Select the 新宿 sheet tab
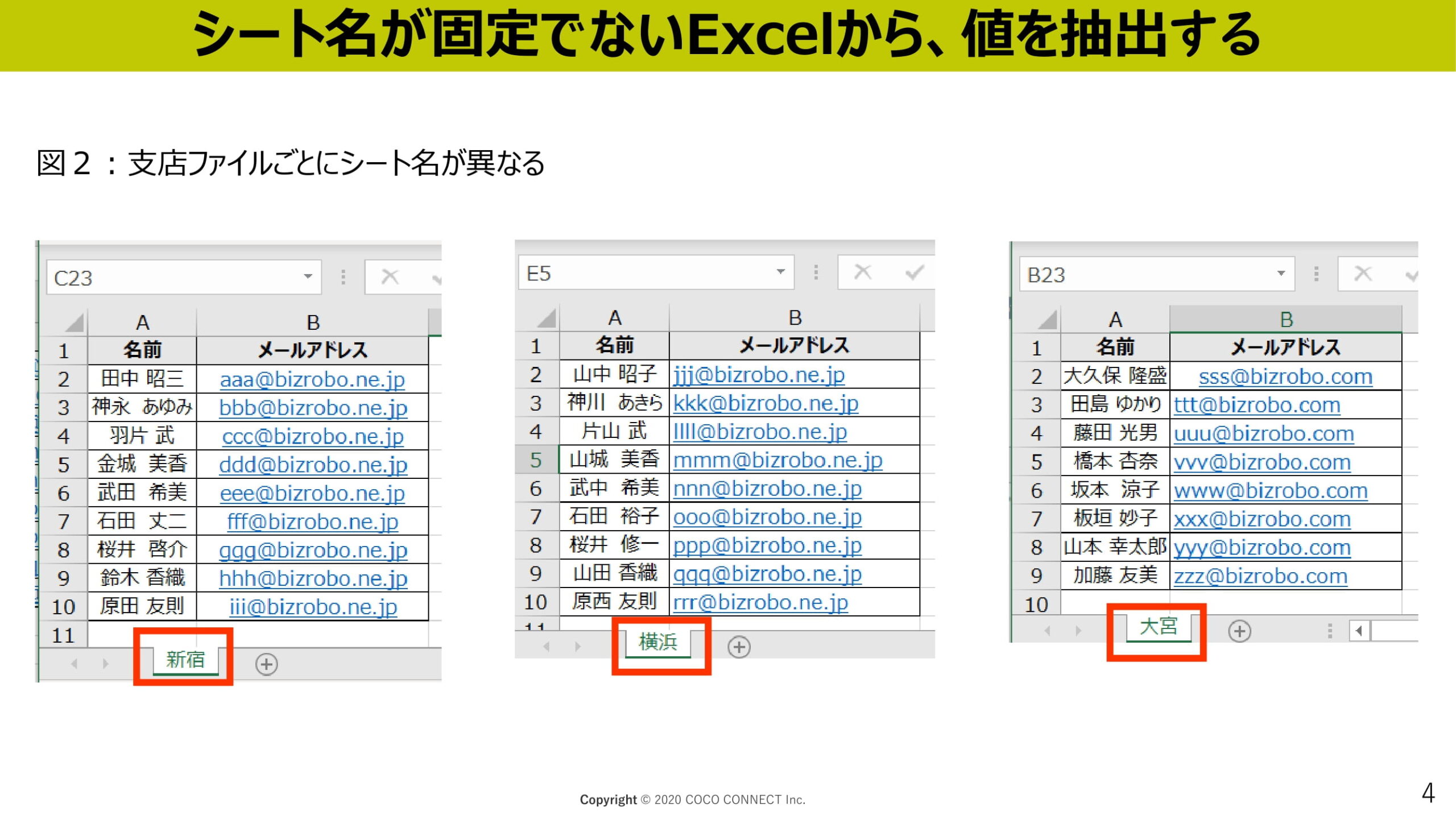The image size is (1456, 819). (x=185, y=660)
